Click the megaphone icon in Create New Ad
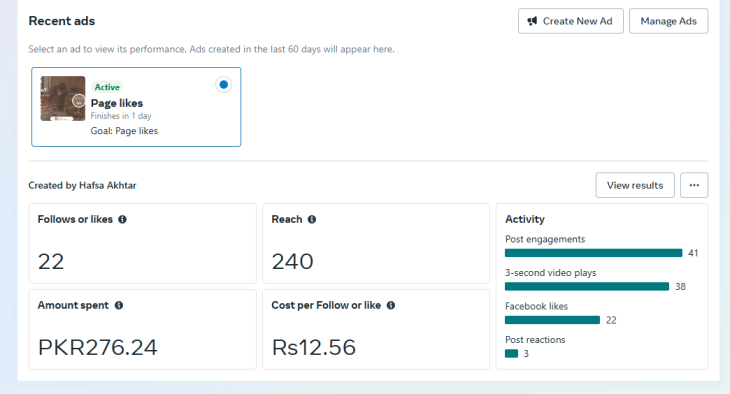 (532, 21)
